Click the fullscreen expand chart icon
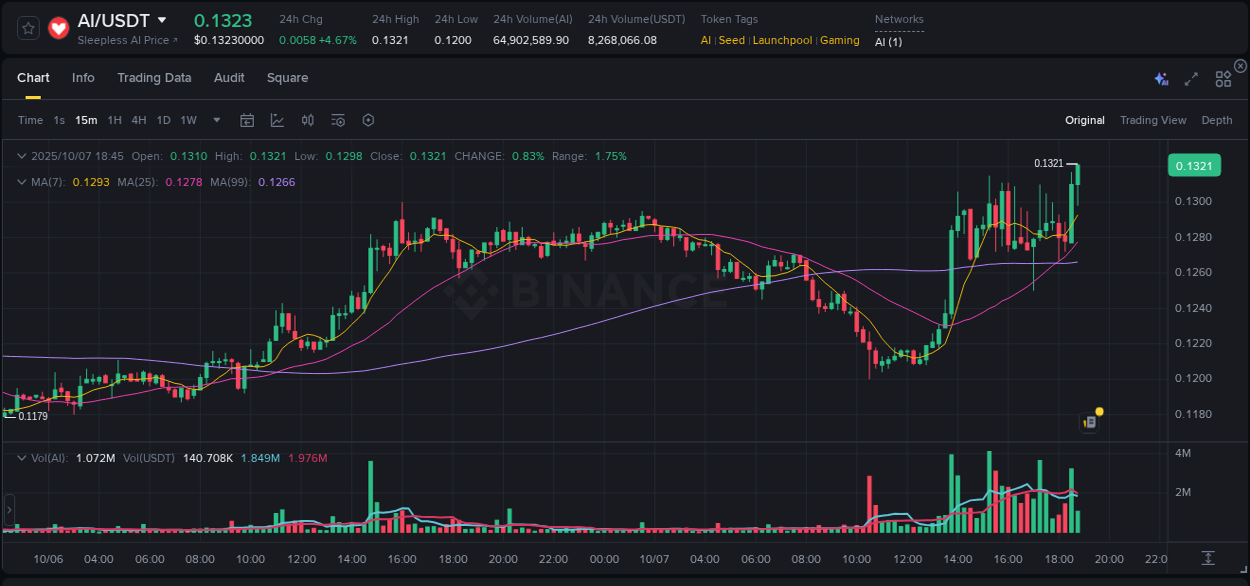 1190,78
